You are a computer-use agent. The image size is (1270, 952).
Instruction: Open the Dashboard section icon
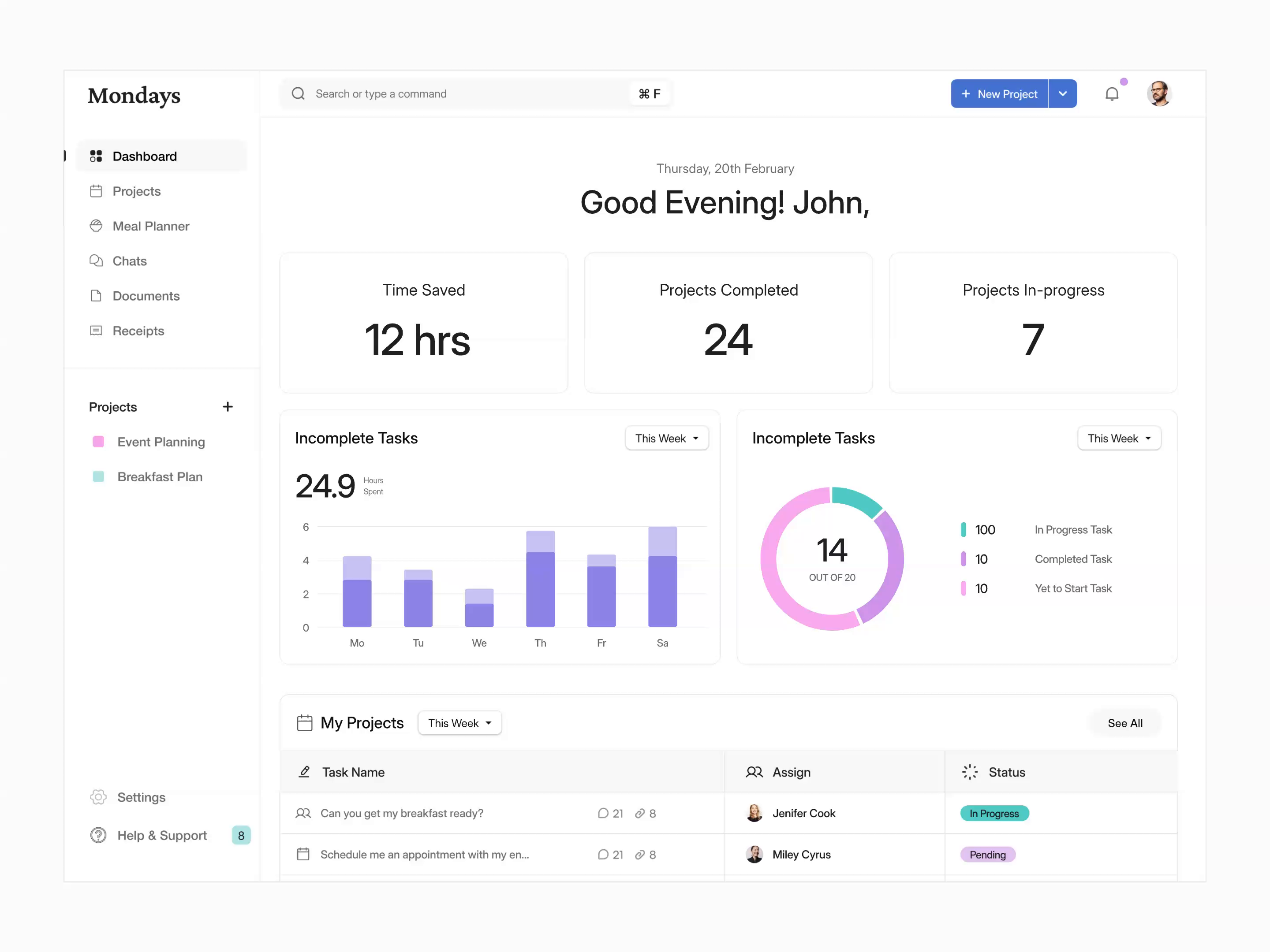point(97,156)
